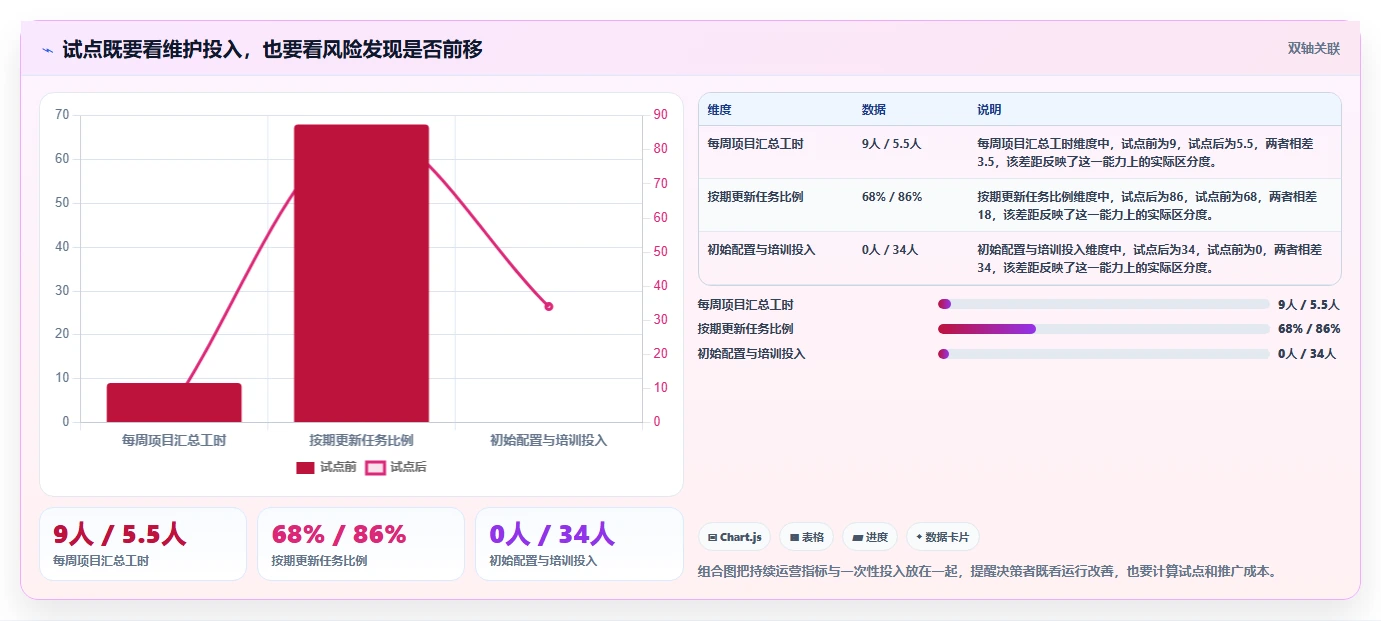
Task: Click the 0人 / 34人 value beside progress bar
Action: 1306,354
